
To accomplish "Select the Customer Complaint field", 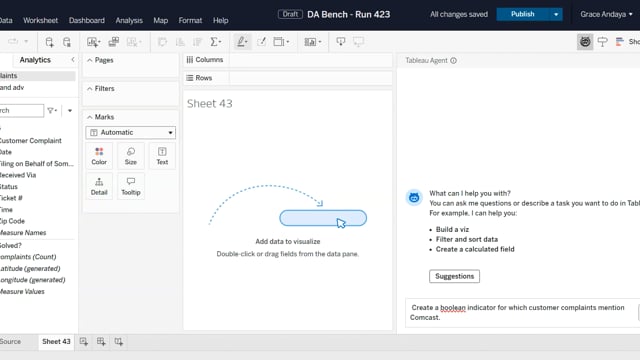I will click(31, 141).
